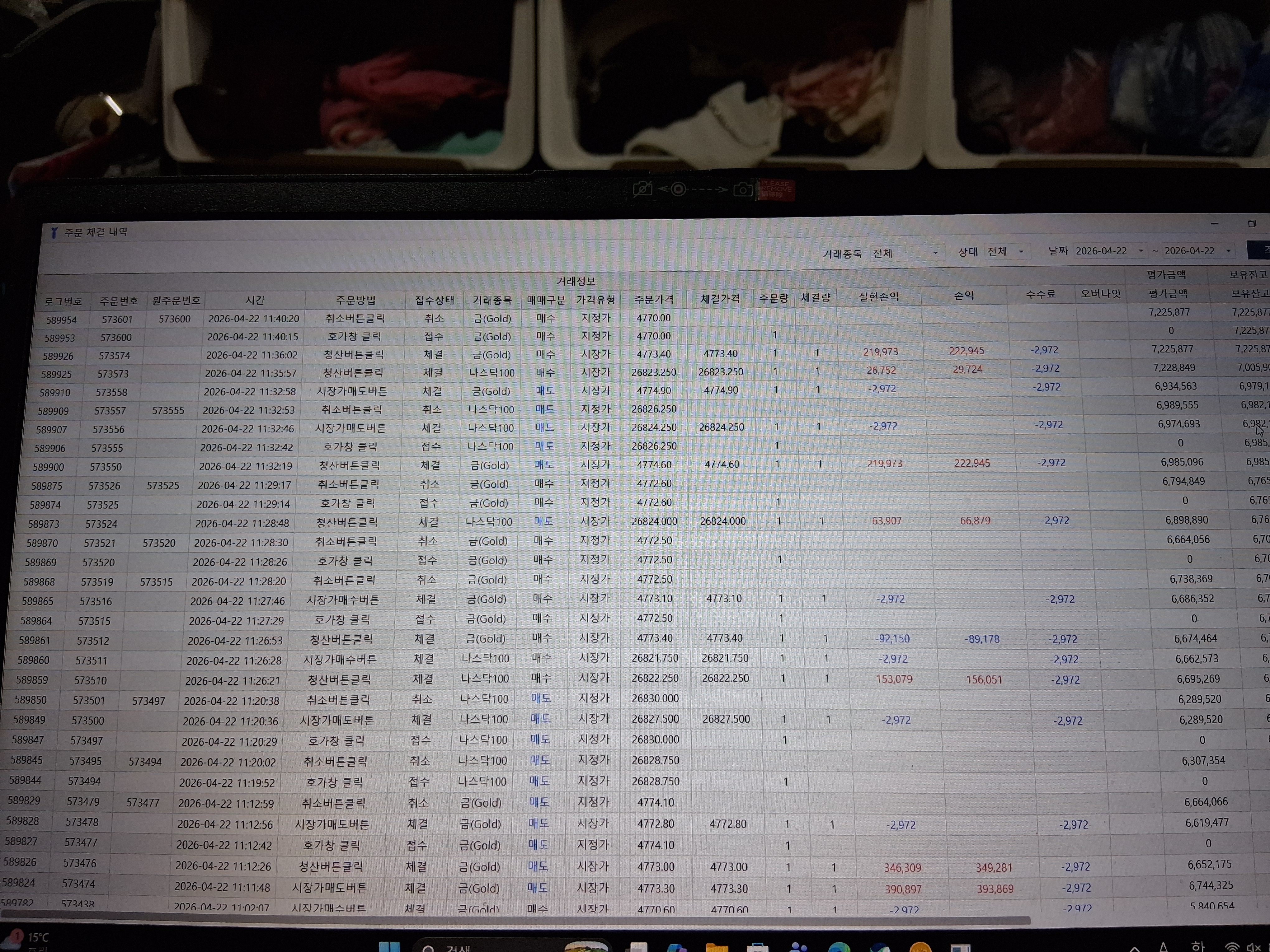
Task: Click the loss value -89,178
Action: pyautogui.click(x=982, y=639)
